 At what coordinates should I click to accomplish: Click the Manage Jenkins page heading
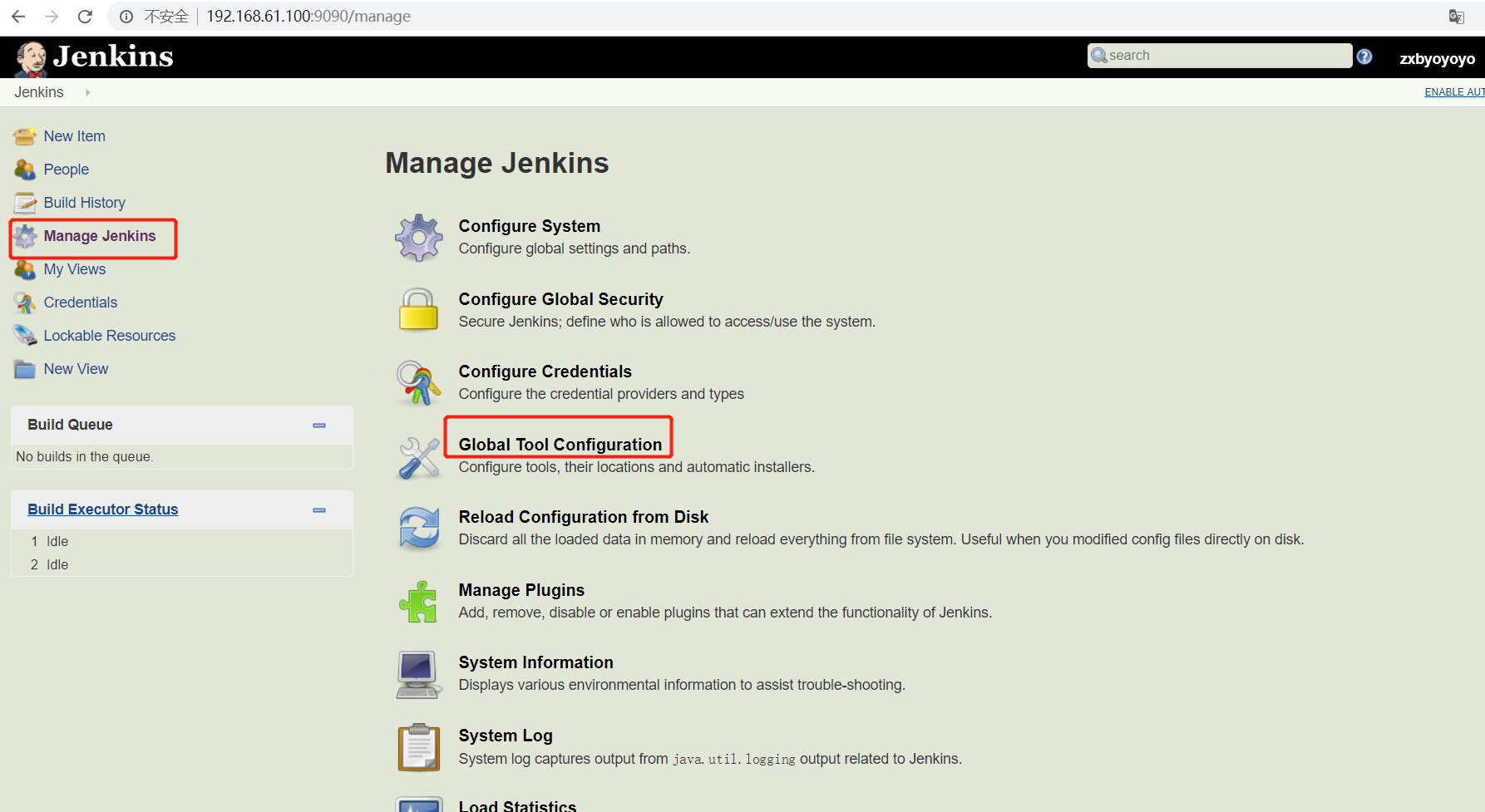pyautogui.click(x=497, y=163)
